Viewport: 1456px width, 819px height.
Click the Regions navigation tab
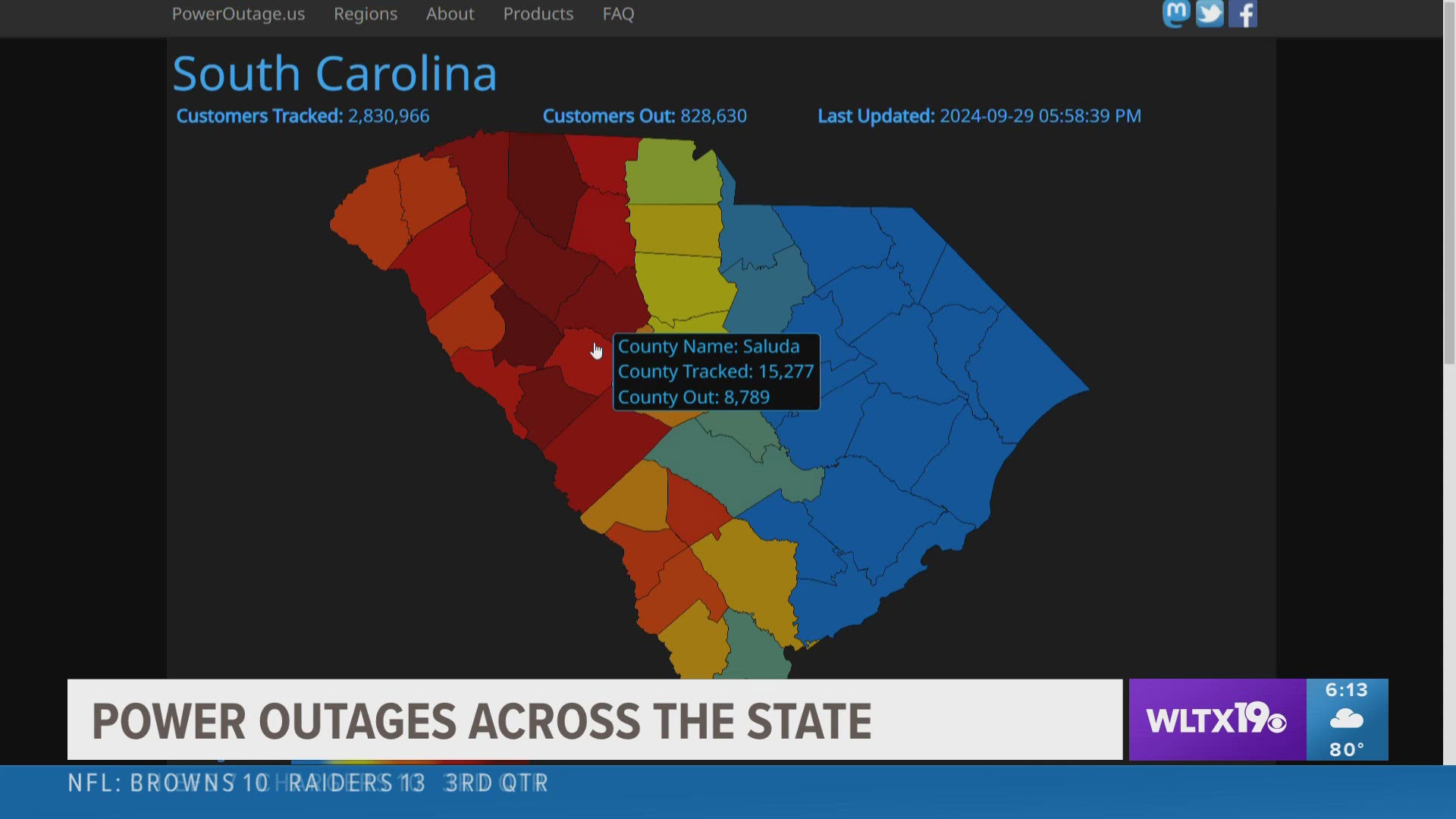[x=365, y=14]
